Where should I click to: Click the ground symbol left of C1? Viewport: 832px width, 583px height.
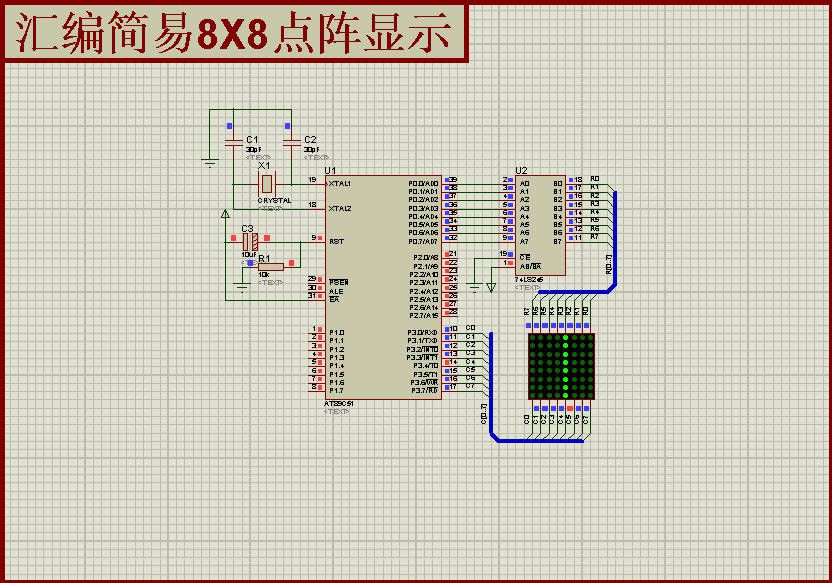pyautogui.click(x=210, y=162)
